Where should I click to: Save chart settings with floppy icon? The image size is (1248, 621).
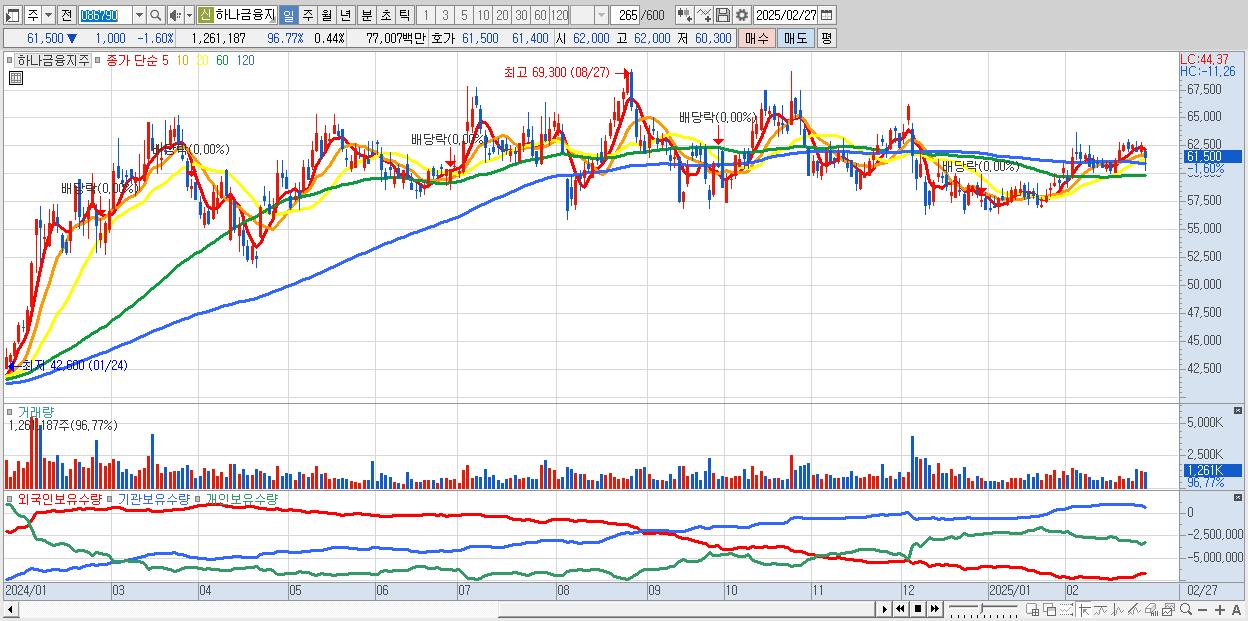(x=723, y=15)
